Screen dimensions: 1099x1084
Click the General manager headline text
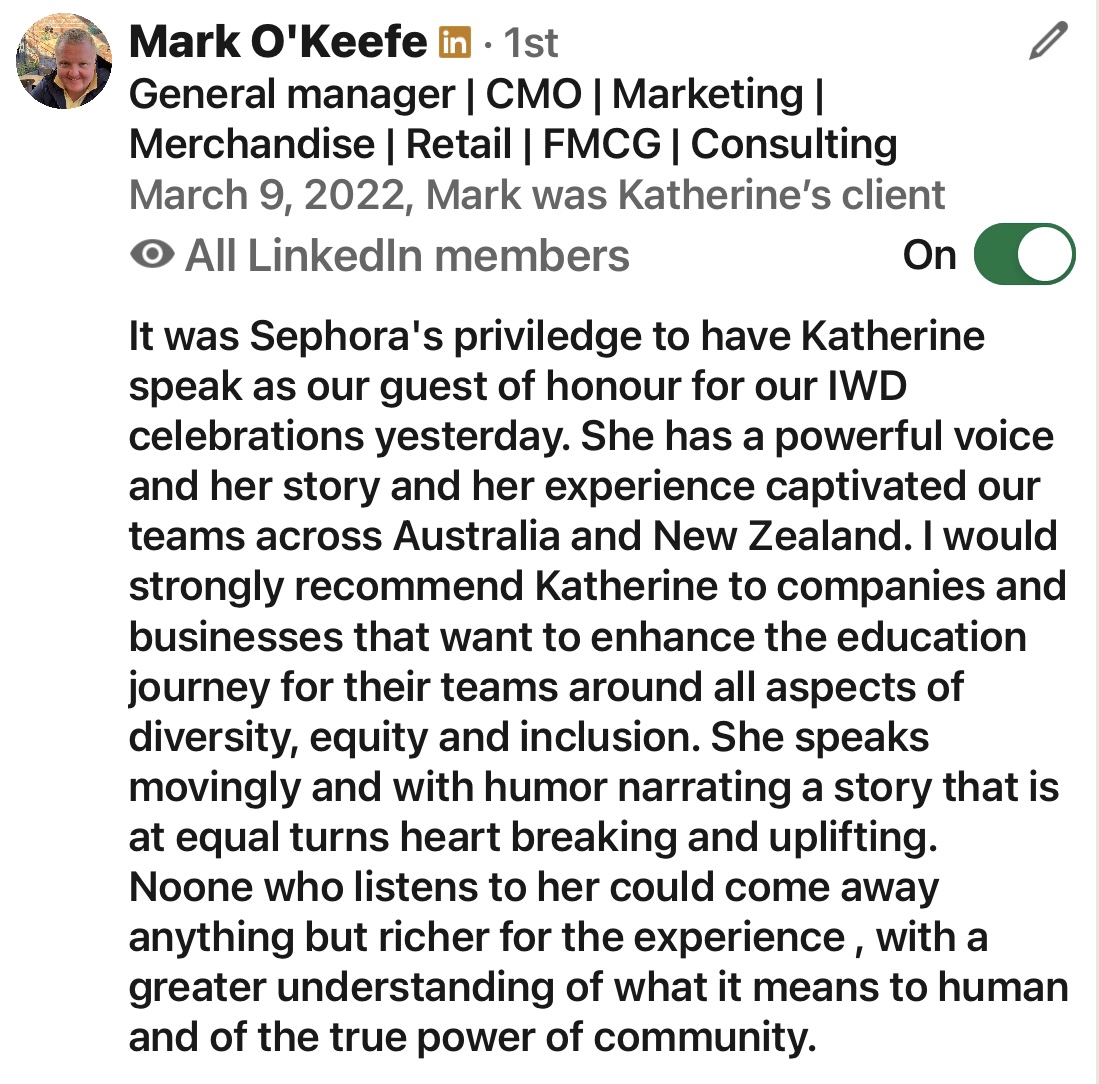[x=292, y=94]
